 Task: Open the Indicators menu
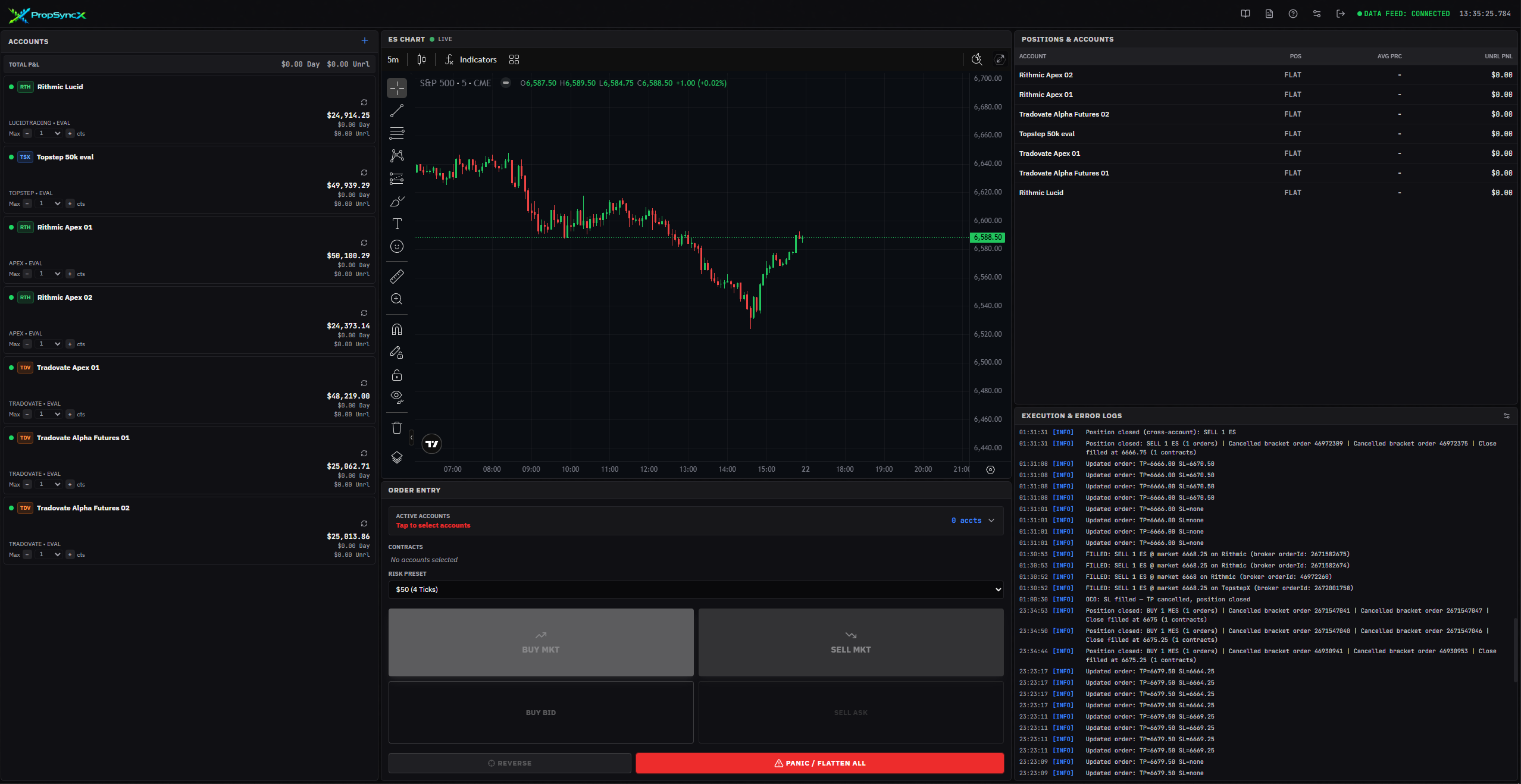pyautogui.click(x=471, y=59)
